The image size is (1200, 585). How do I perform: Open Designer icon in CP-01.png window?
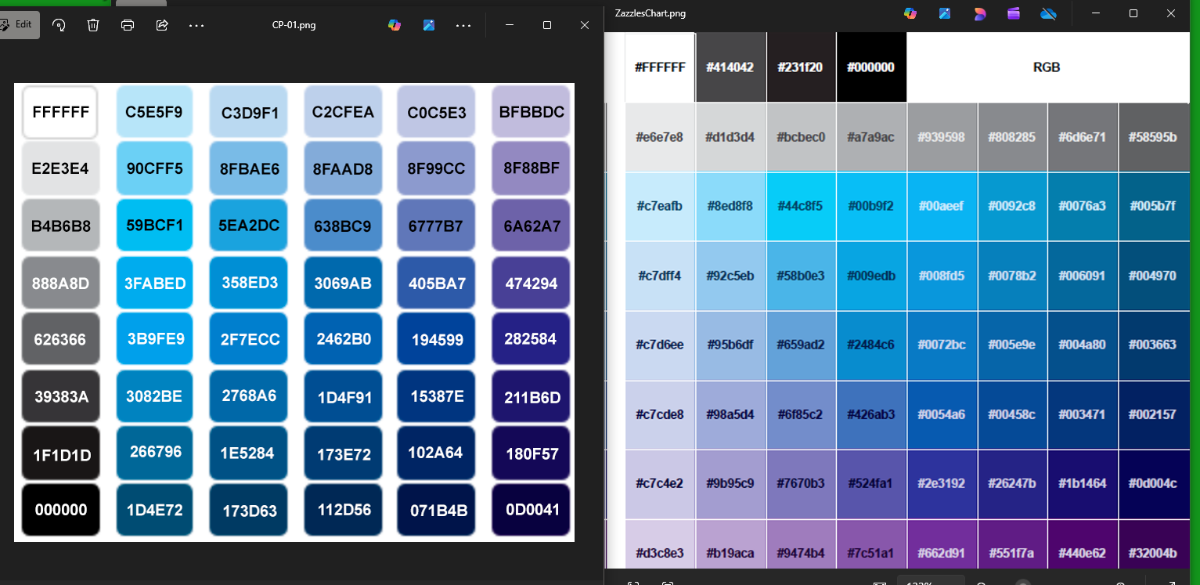click(429, 25)
